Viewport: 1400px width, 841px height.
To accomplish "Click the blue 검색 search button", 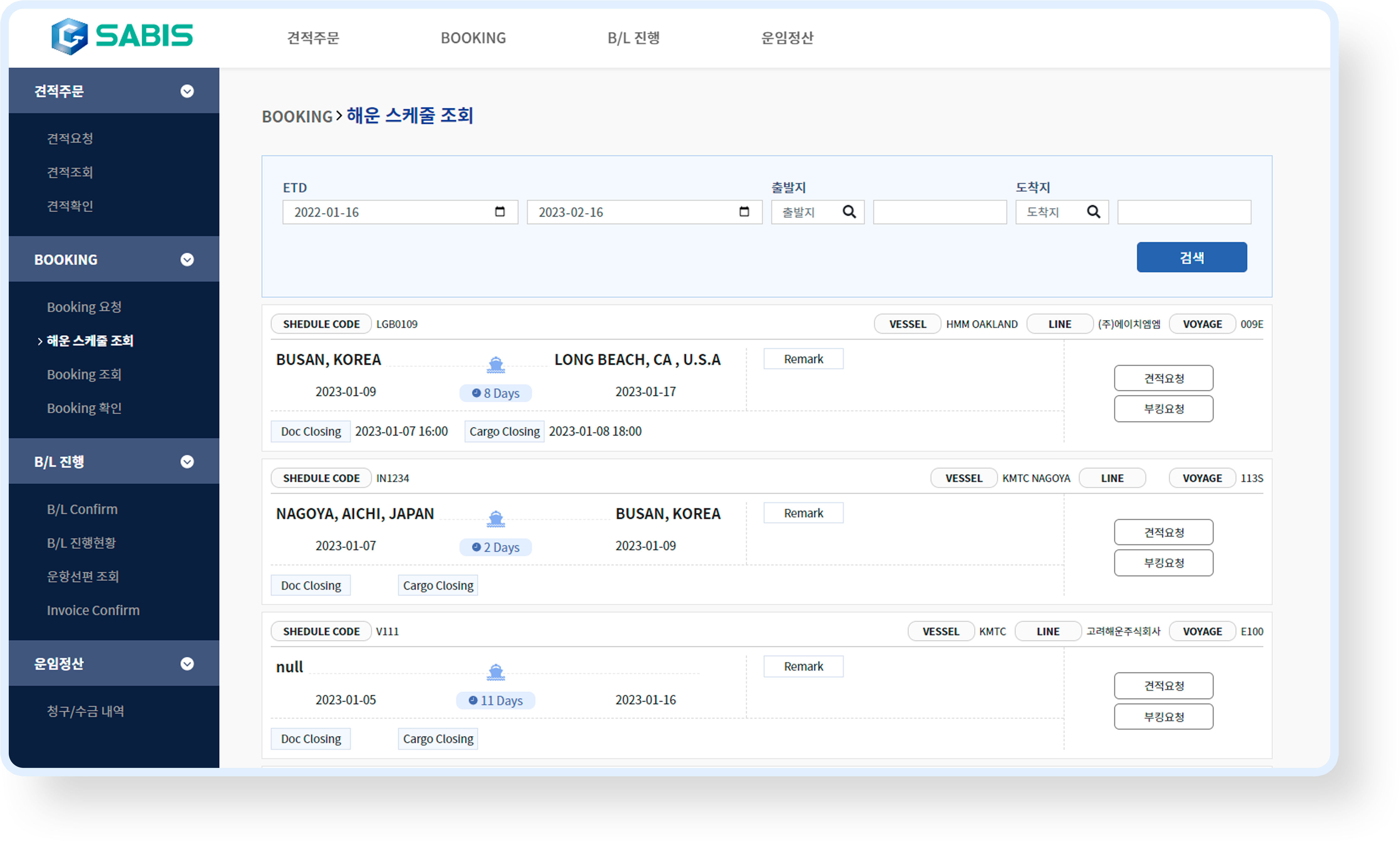I will 1191,257.
